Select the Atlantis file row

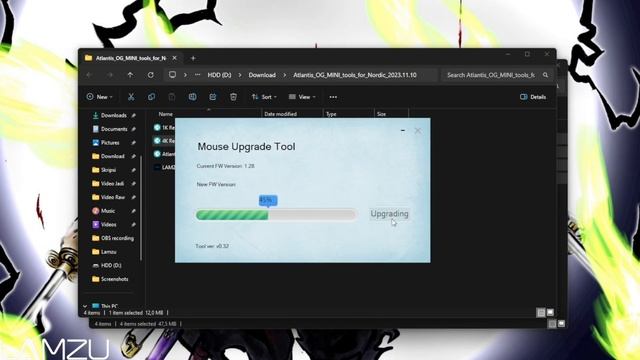[x=164, y=154]
